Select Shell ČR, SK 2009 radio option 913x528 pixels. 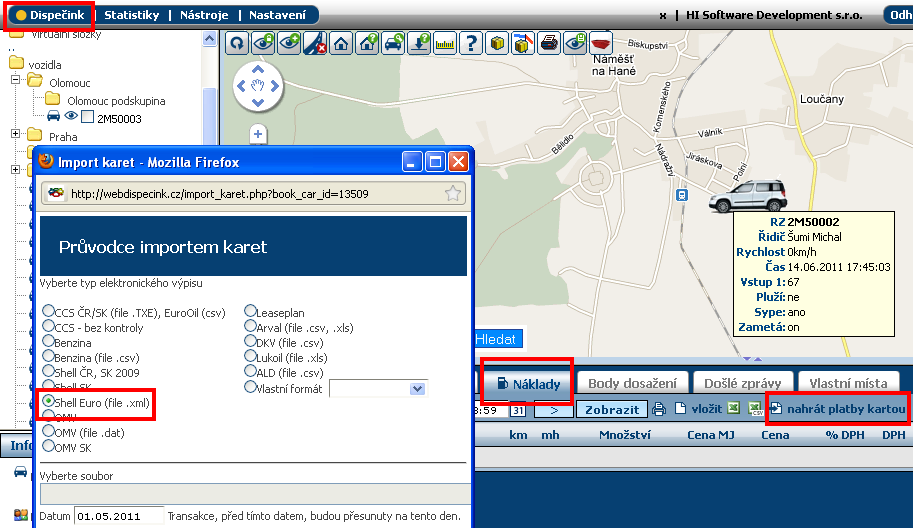pyautogui.click(x=48, y=371)
